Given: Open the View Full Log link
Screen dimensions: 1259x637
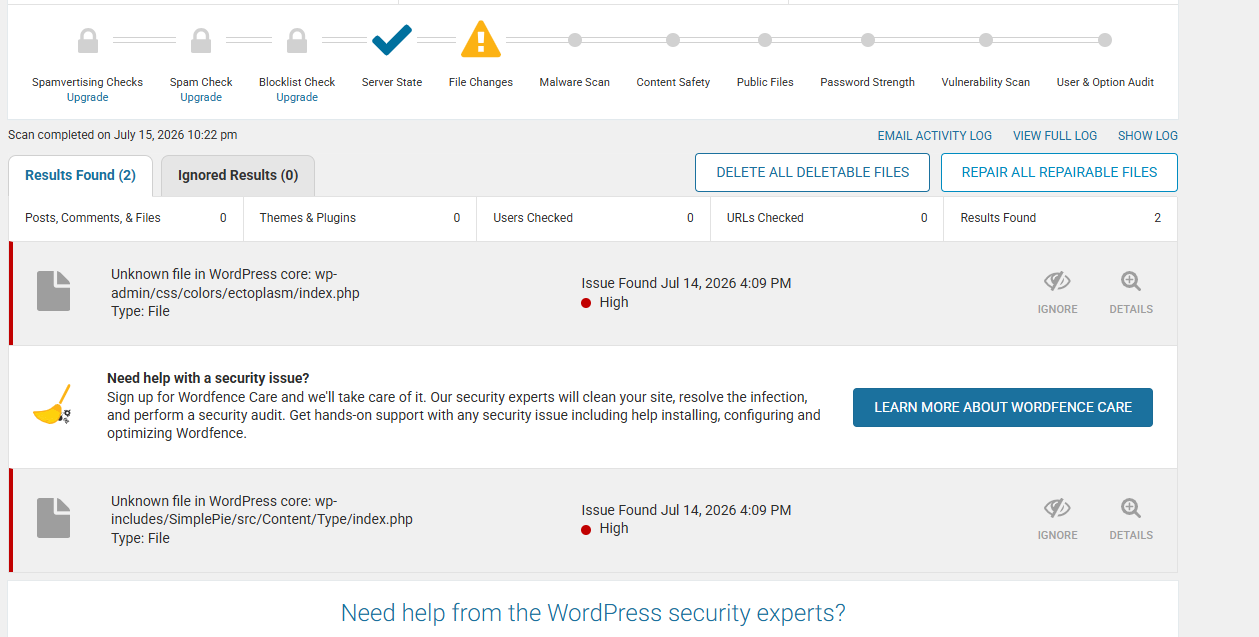Looking at the screenshot, I should 1055,136.
